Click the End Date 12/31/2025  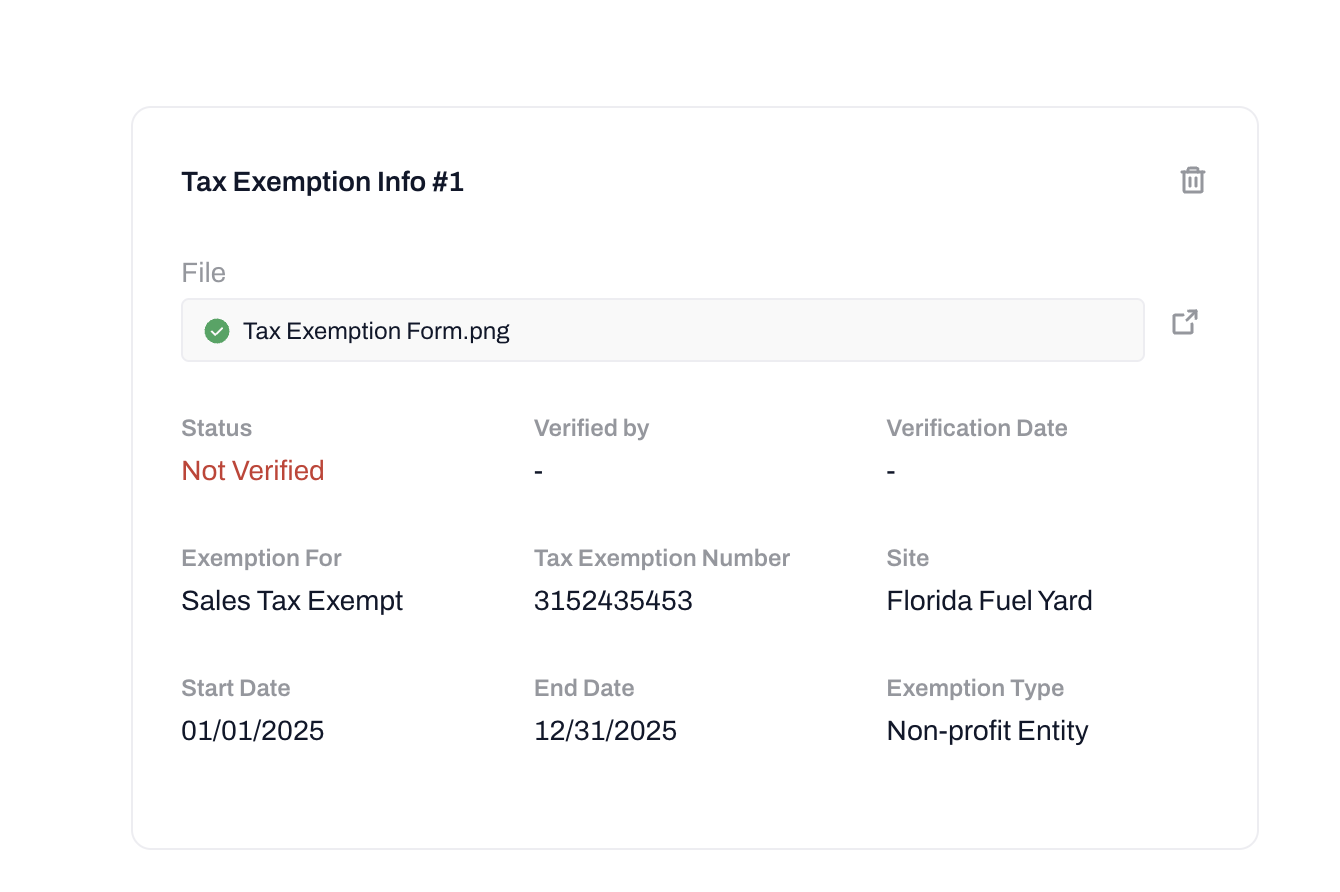pyautogui.click(x=605, y=731)
